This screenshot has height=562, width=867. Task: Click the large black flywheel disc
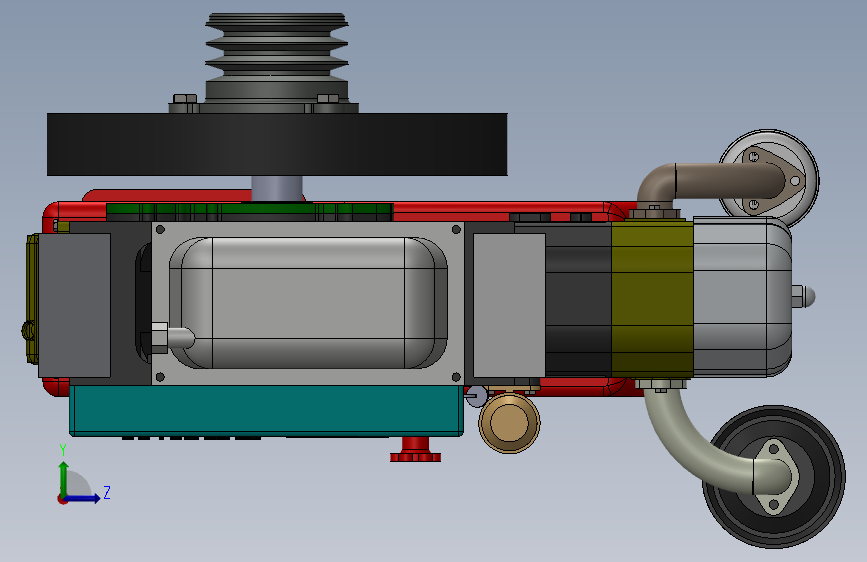tap(277, 144)
